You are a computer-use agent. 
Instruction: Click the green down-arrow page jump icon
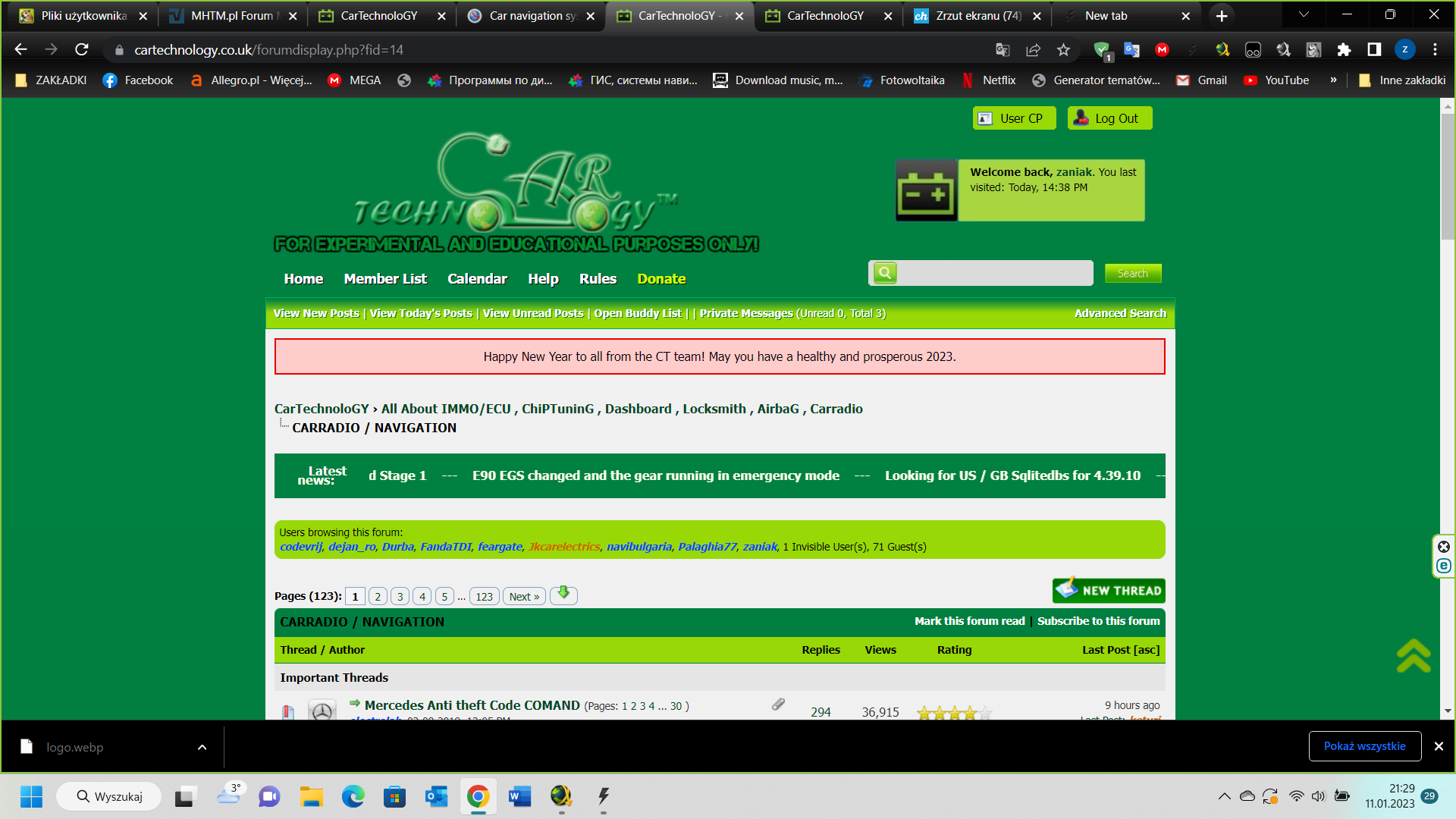tap(563, 595)
